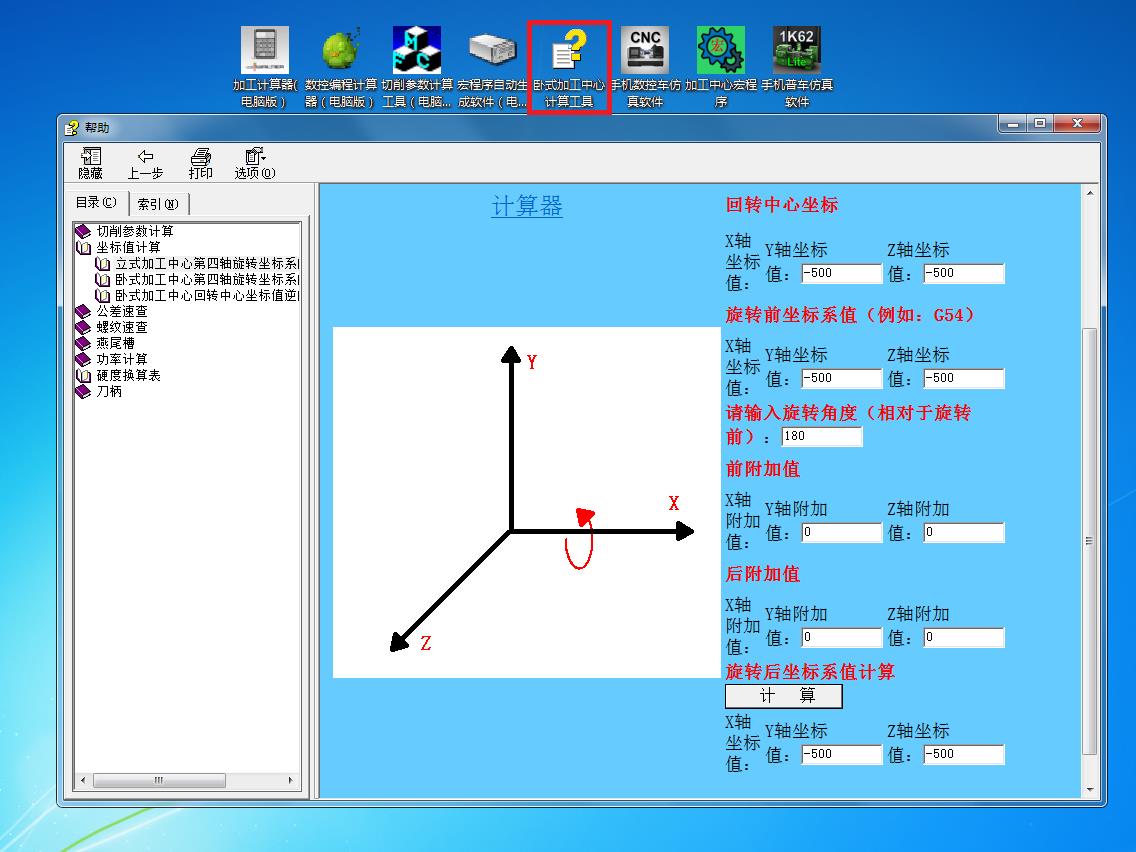Click the tree pane left scroll arrow
The width and height of the screenshot is (1136, 852).
point(83,780)
